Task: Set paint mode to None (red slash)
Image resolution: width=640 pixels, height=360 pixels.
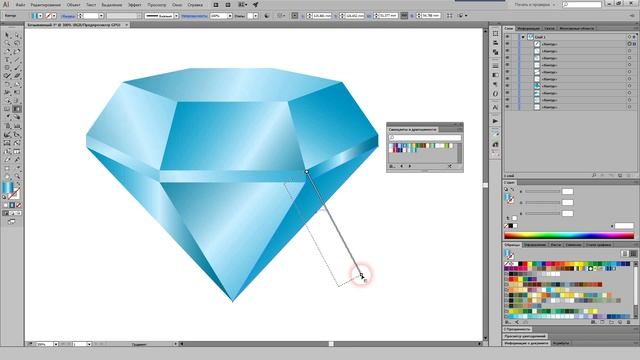Action: click(x=19, y=205)
